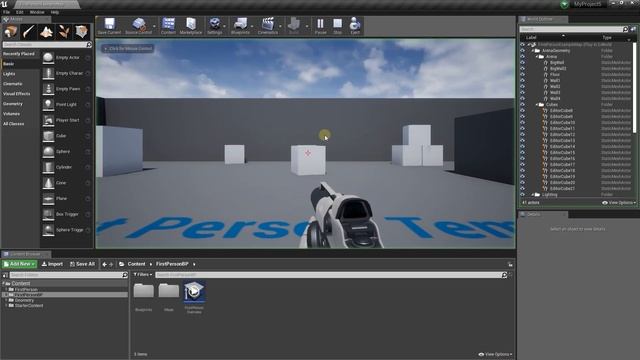Pick the Box Trigger item
Viewport: 640px width, 360px height.
pos(67,214)
